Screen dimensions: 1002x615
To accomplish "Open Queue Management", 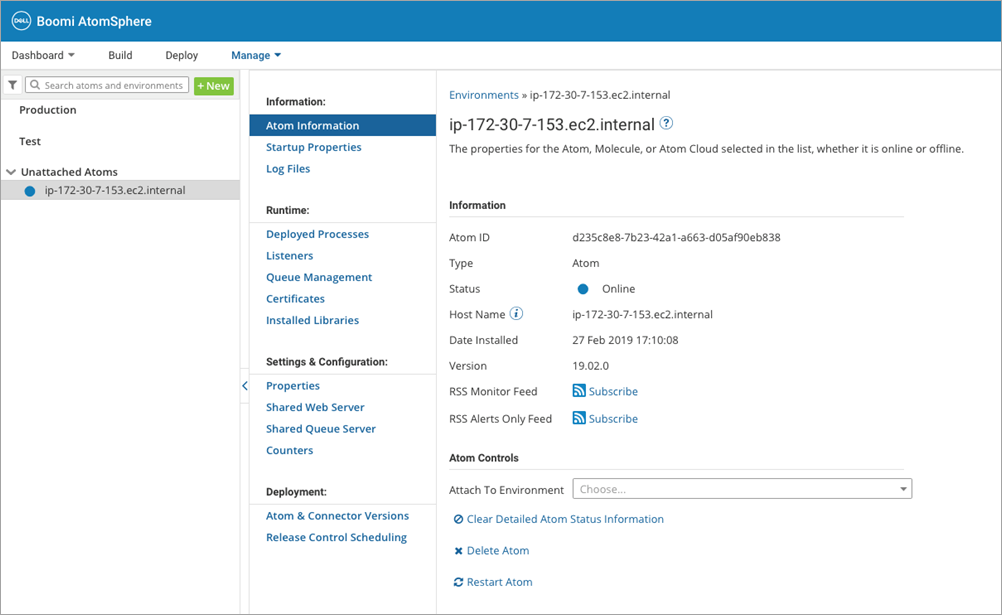I will pos(319,277).
